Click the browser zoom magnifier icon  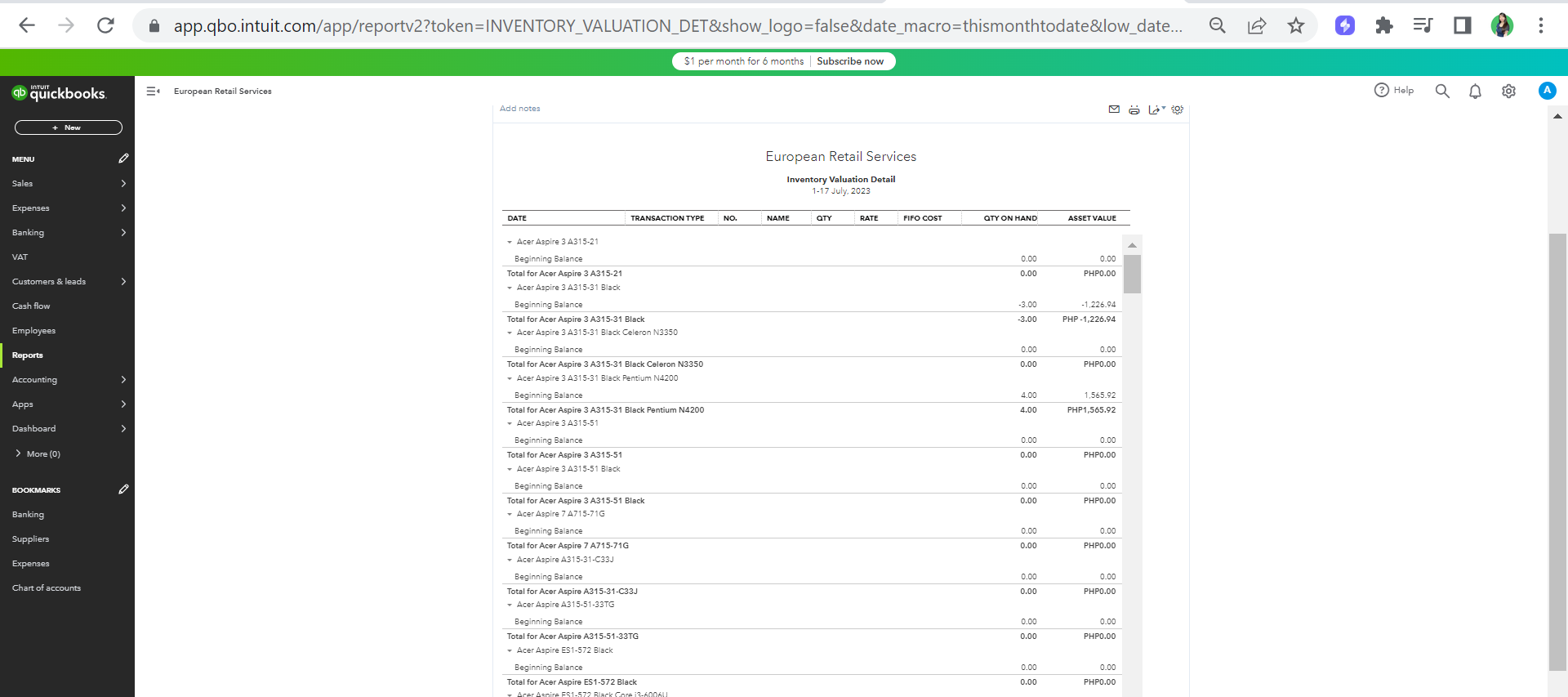coord(1218,25)
